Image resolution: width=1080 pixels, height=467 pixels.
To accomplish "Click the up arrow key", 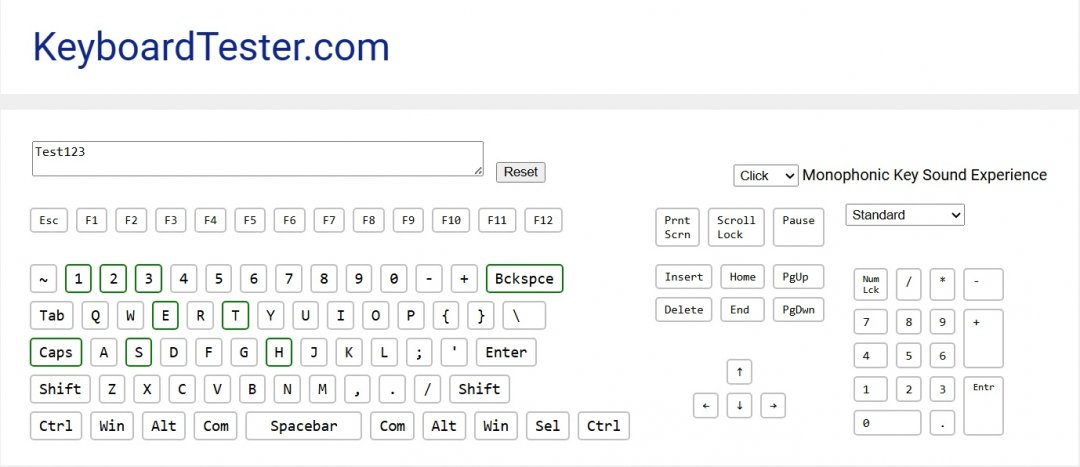I will [x=739, y=373].
